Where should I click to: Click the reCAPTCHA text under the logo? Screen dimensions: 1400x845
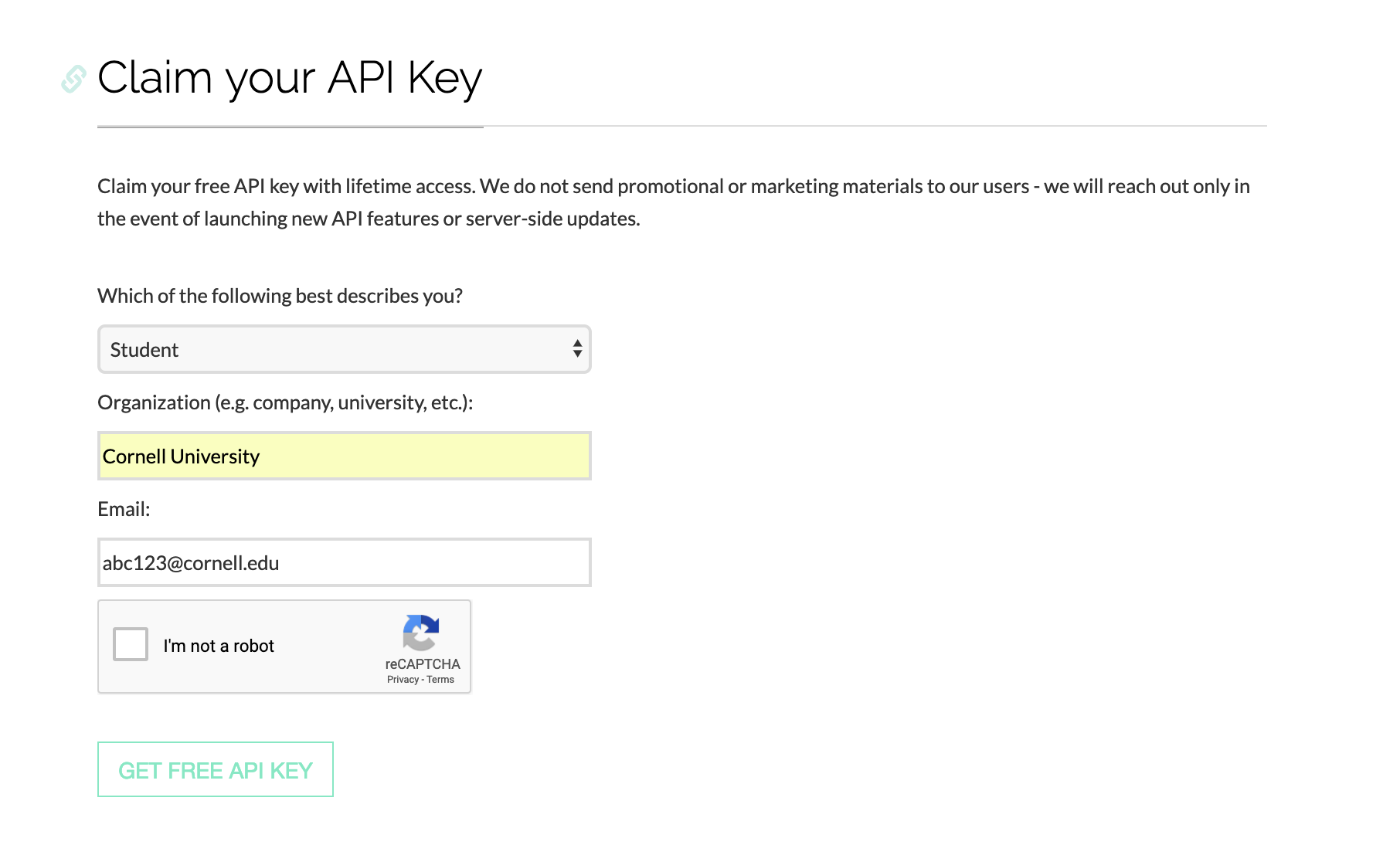point(423,664)
